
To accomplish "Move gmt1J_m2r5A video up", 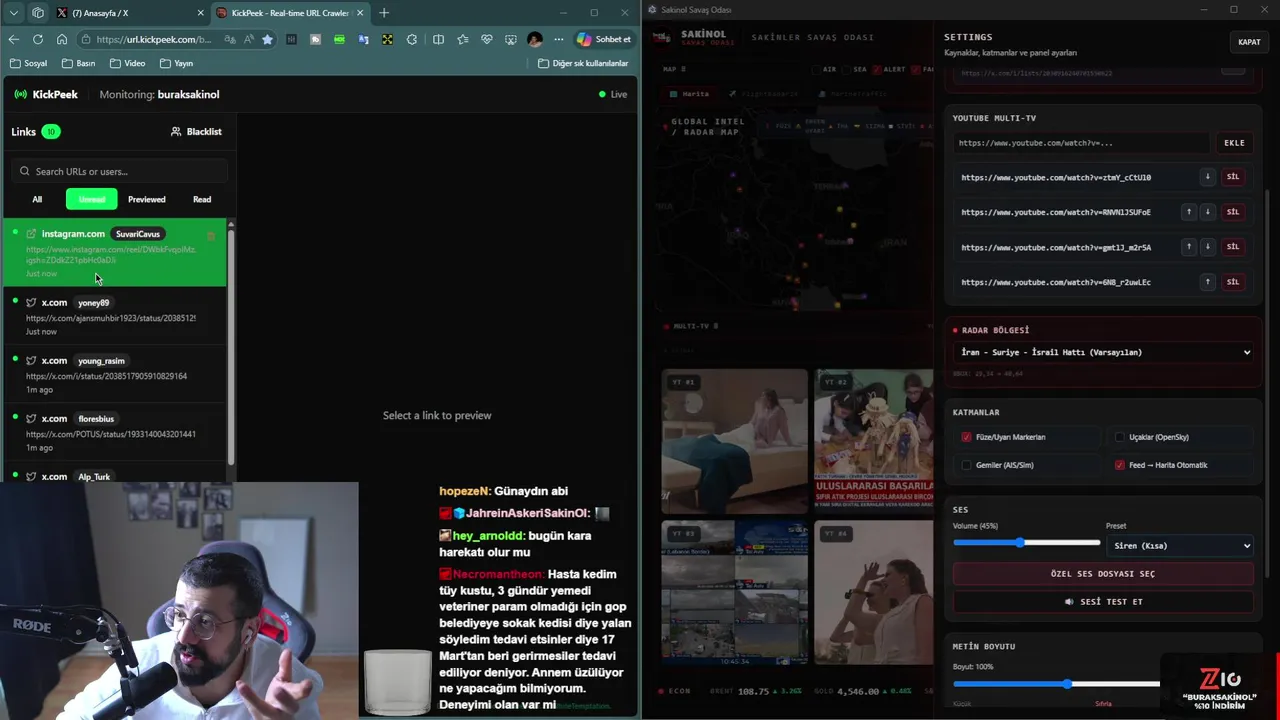I will pyautogui.click(x=1189, y=247).
